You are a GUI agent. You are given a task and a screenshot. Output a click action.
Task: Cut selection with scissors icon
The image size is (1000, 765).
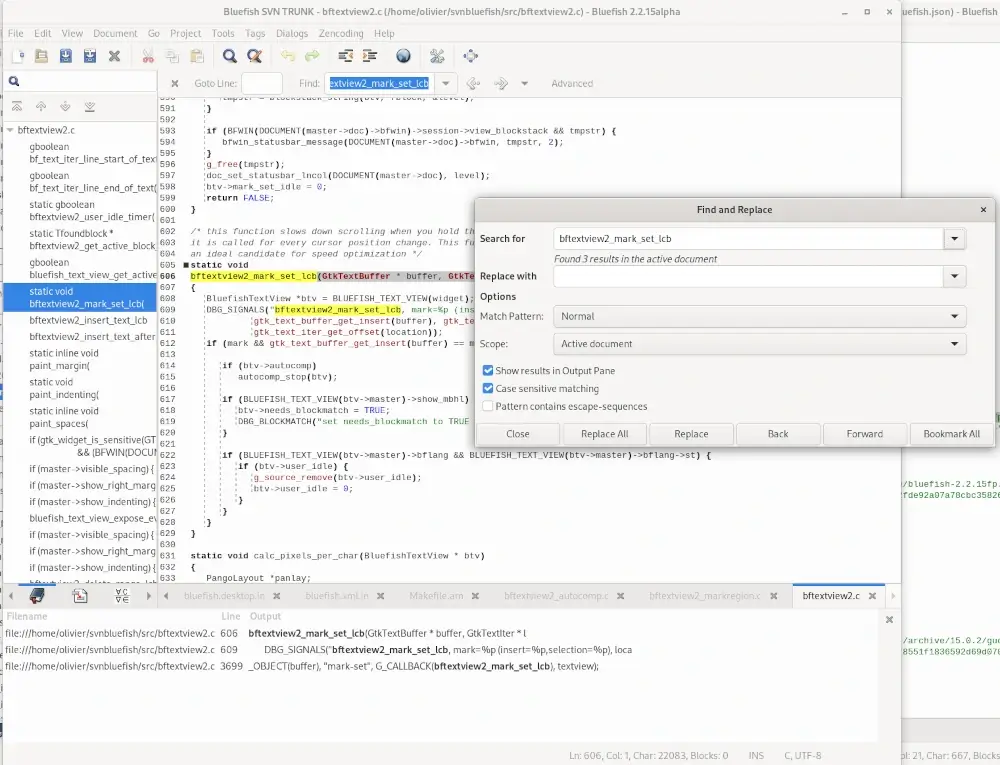[x=148, y=56]
